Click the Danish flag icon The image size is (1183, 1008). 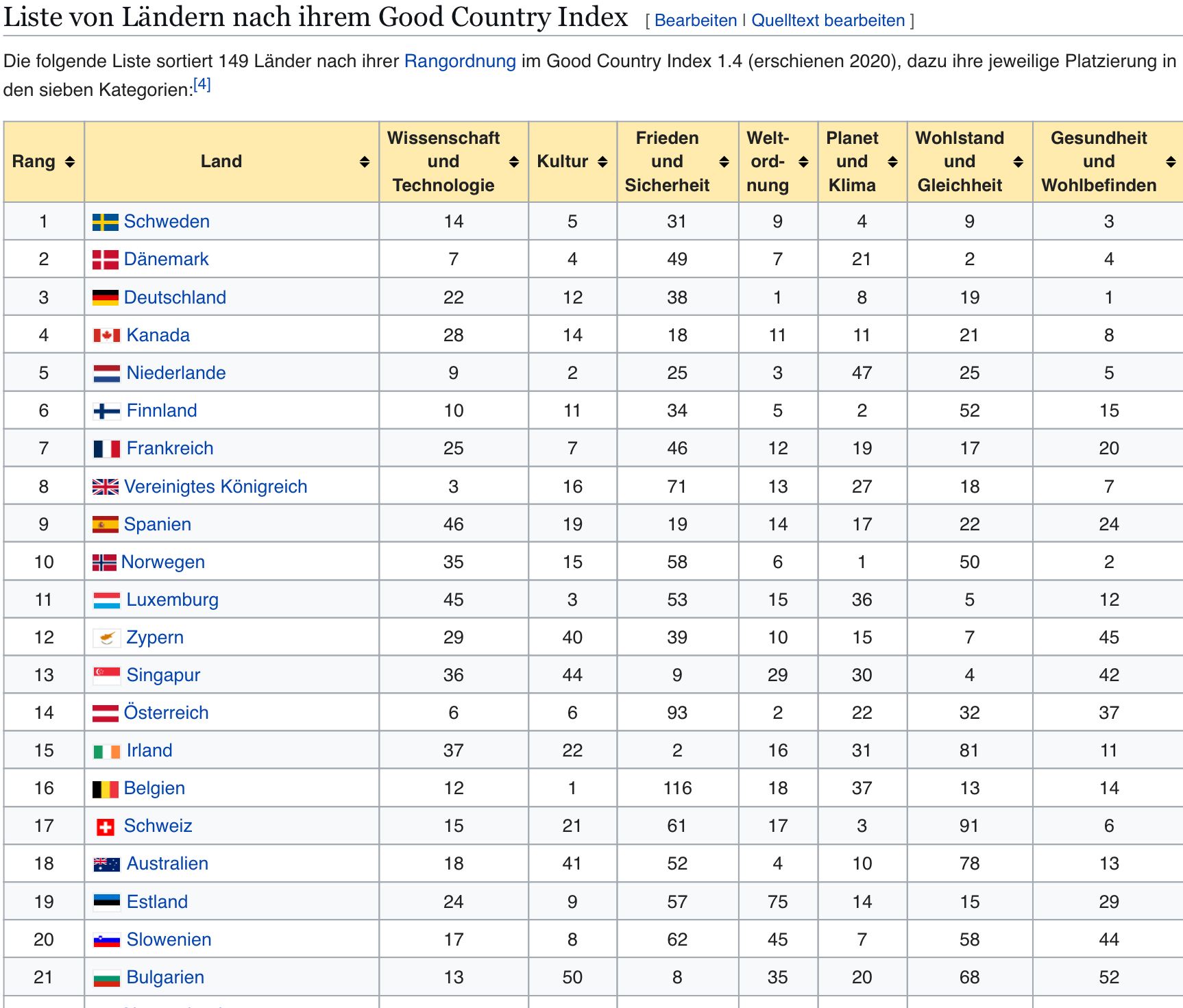tap(105, 260)
